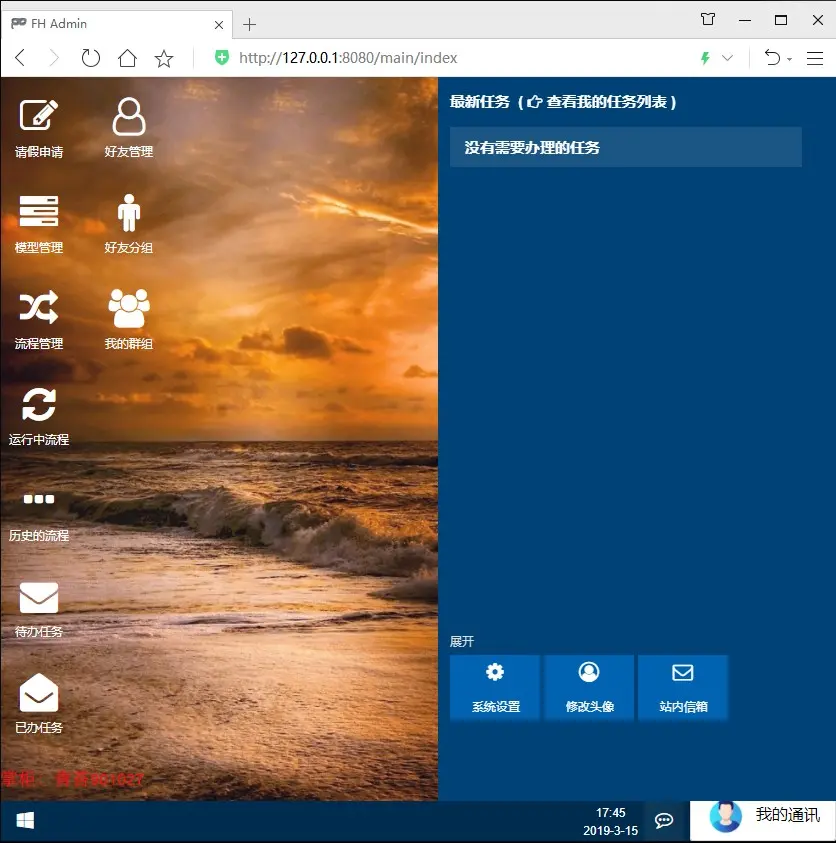This screenshot has height=843, width=836.
Task: Open the 我的群组 my groups icon
Action: tap(128, 320)
